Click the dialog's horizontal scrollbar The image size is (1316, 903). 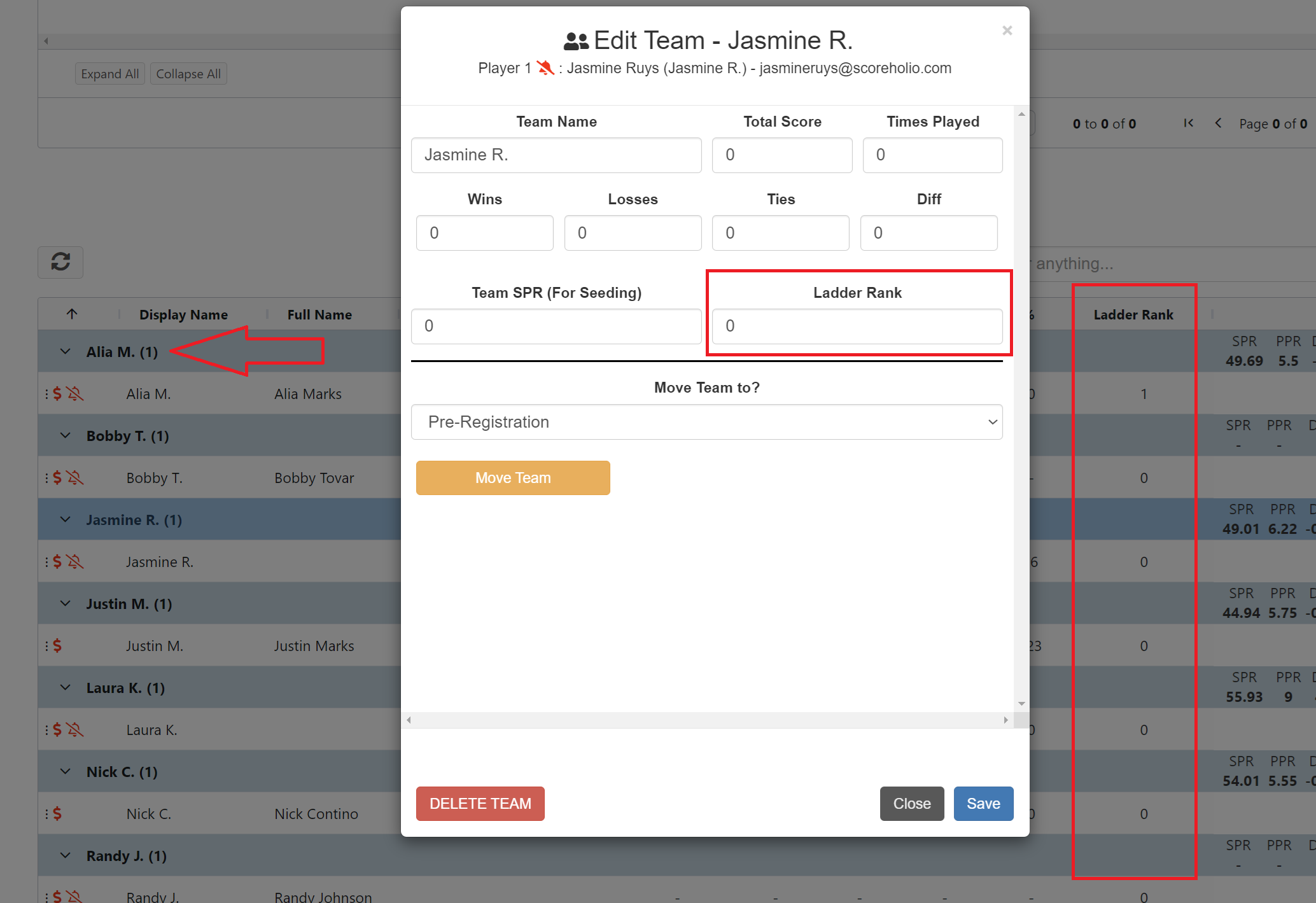(706, 720)
